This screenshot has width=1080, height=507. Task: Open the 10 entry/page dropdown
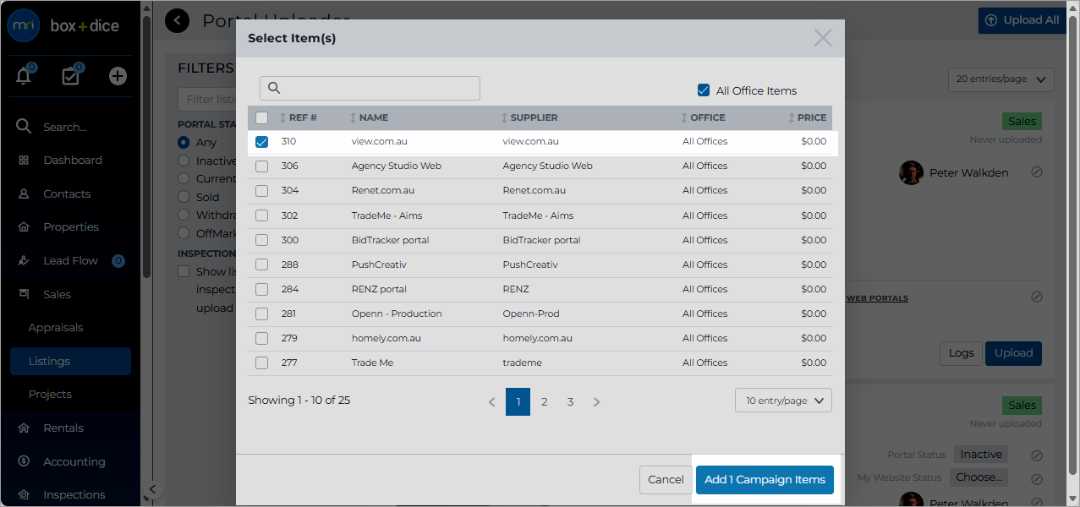point(783,400)
